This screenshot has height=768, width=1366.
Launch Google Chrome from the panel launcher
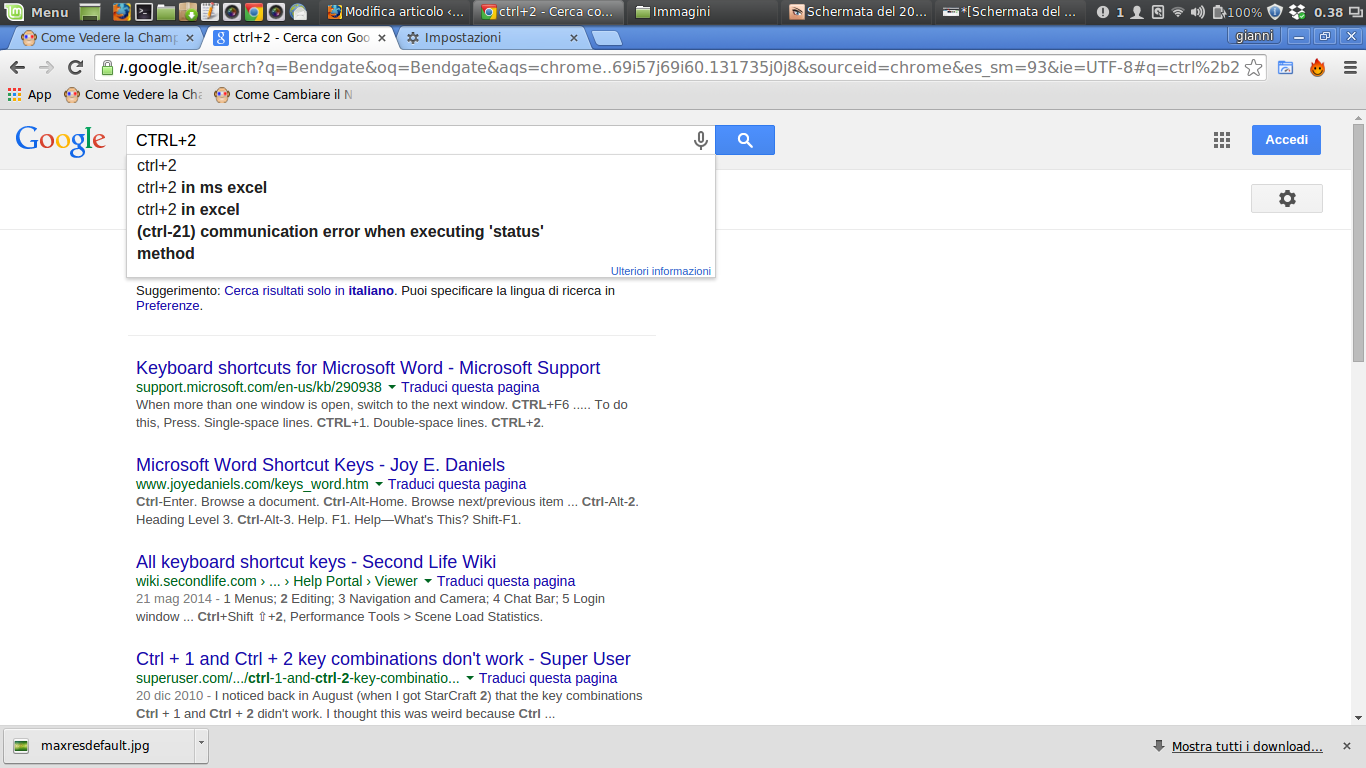pos(254,12)
